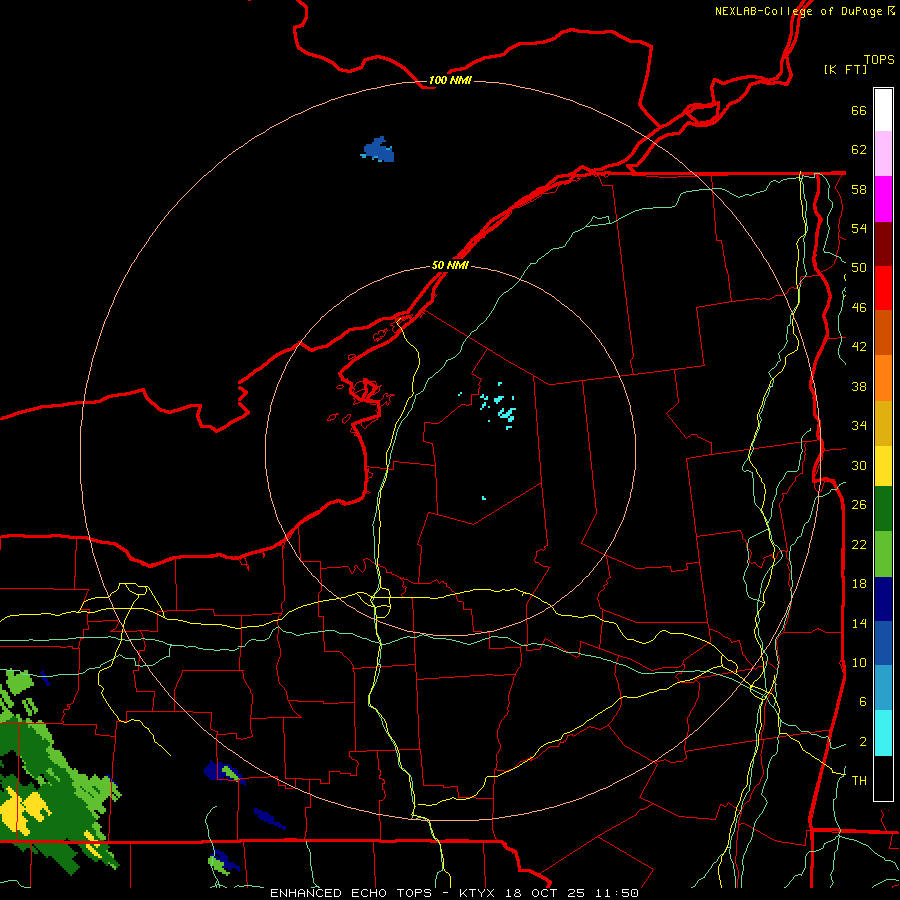Click the NEXLAB-College of DuPage credit text
This screenshot has height=900, width=900.
point(805,11)
